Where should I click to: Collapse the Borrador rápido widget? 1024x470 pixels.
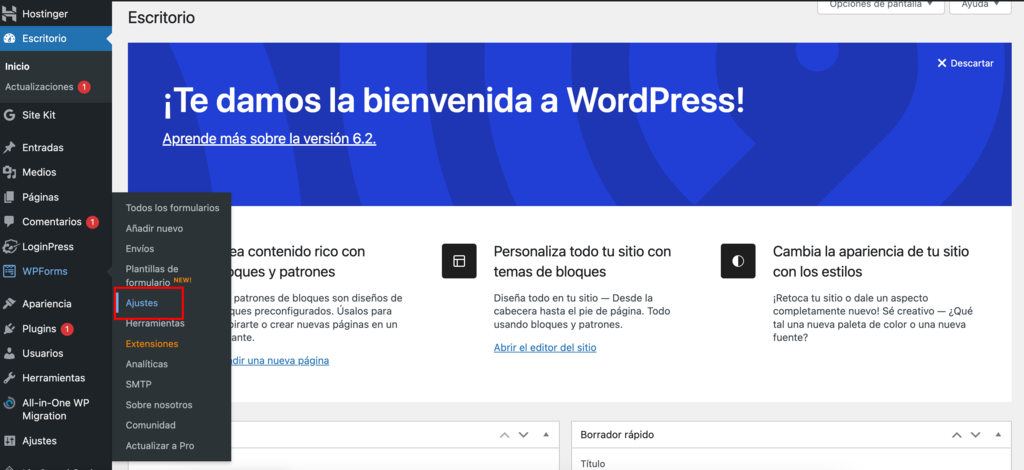click(998, 435)
